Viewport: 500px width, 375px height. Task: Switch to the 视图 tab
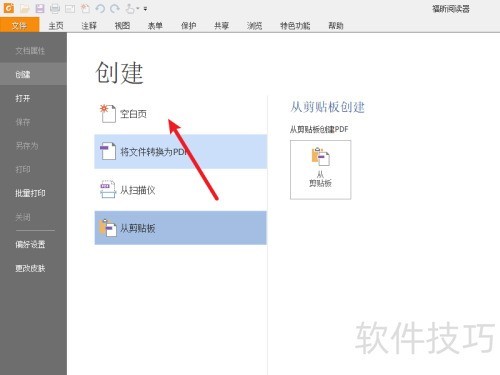click(122, 26)
